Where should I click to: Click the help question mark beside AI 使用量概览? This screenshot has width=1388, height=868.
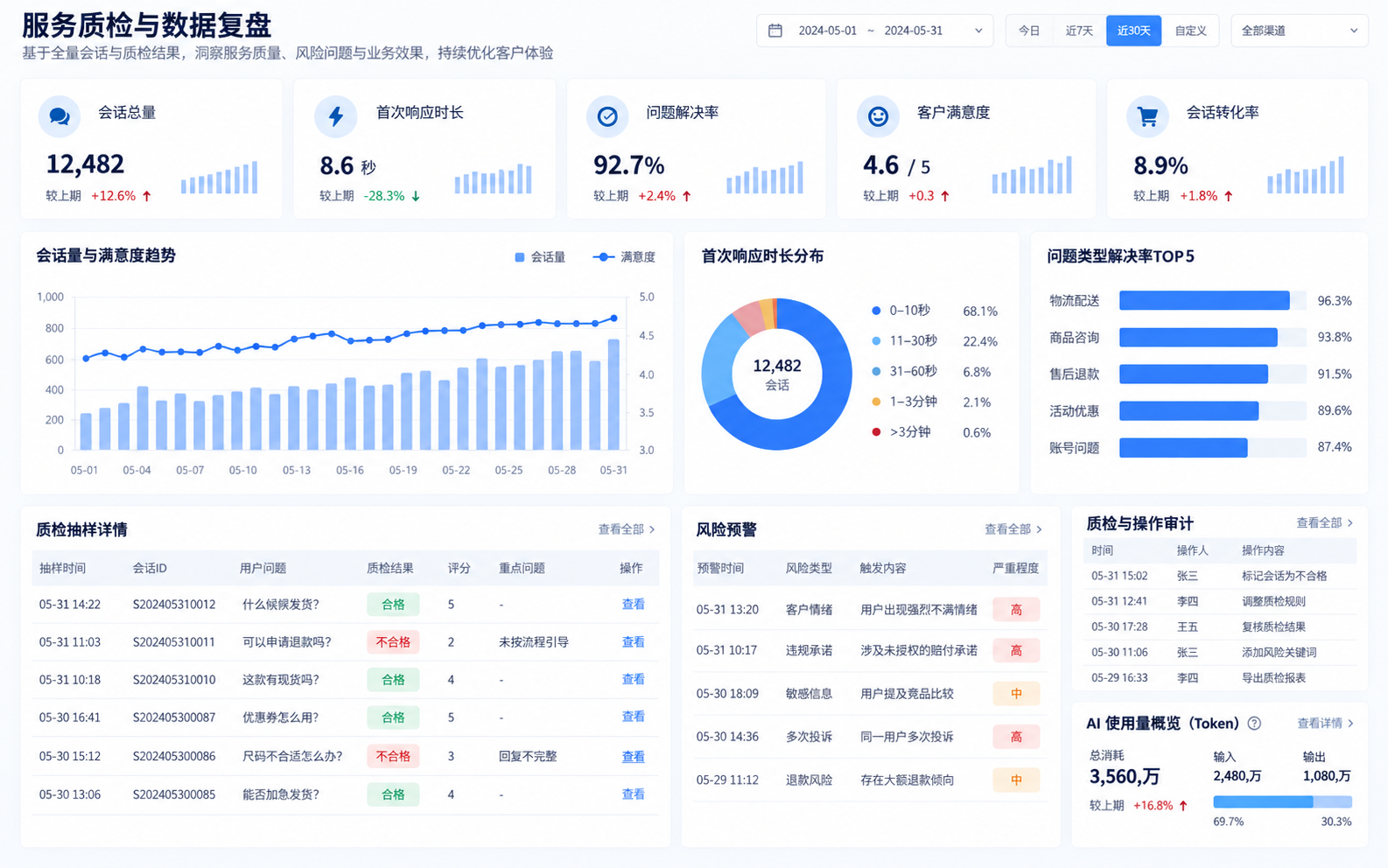click(x=1254, y=724)
